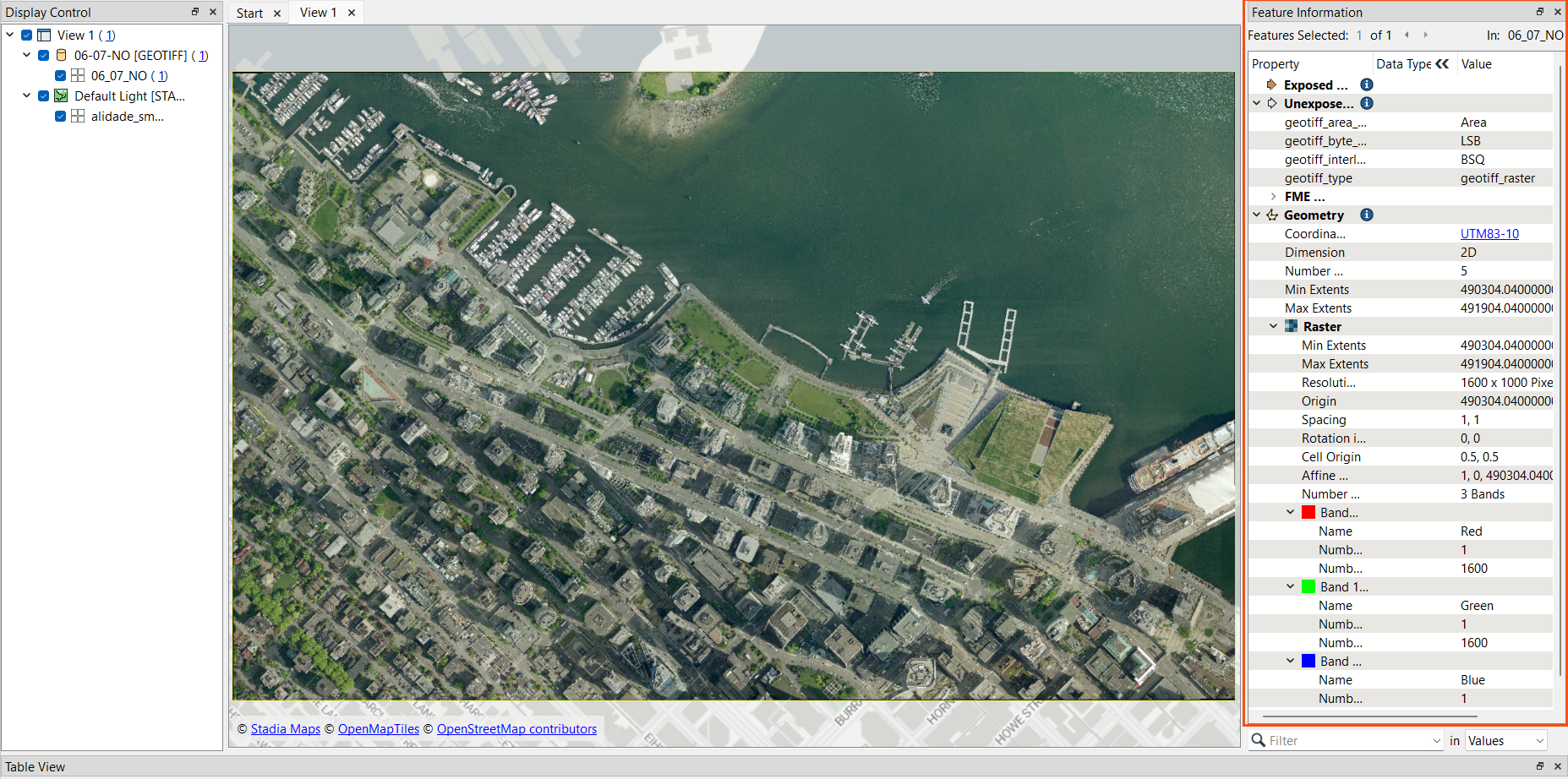Viewport: 1568px width, 779px height.
Task: Click the feature count link beside View 1
Action: point(109,35)
